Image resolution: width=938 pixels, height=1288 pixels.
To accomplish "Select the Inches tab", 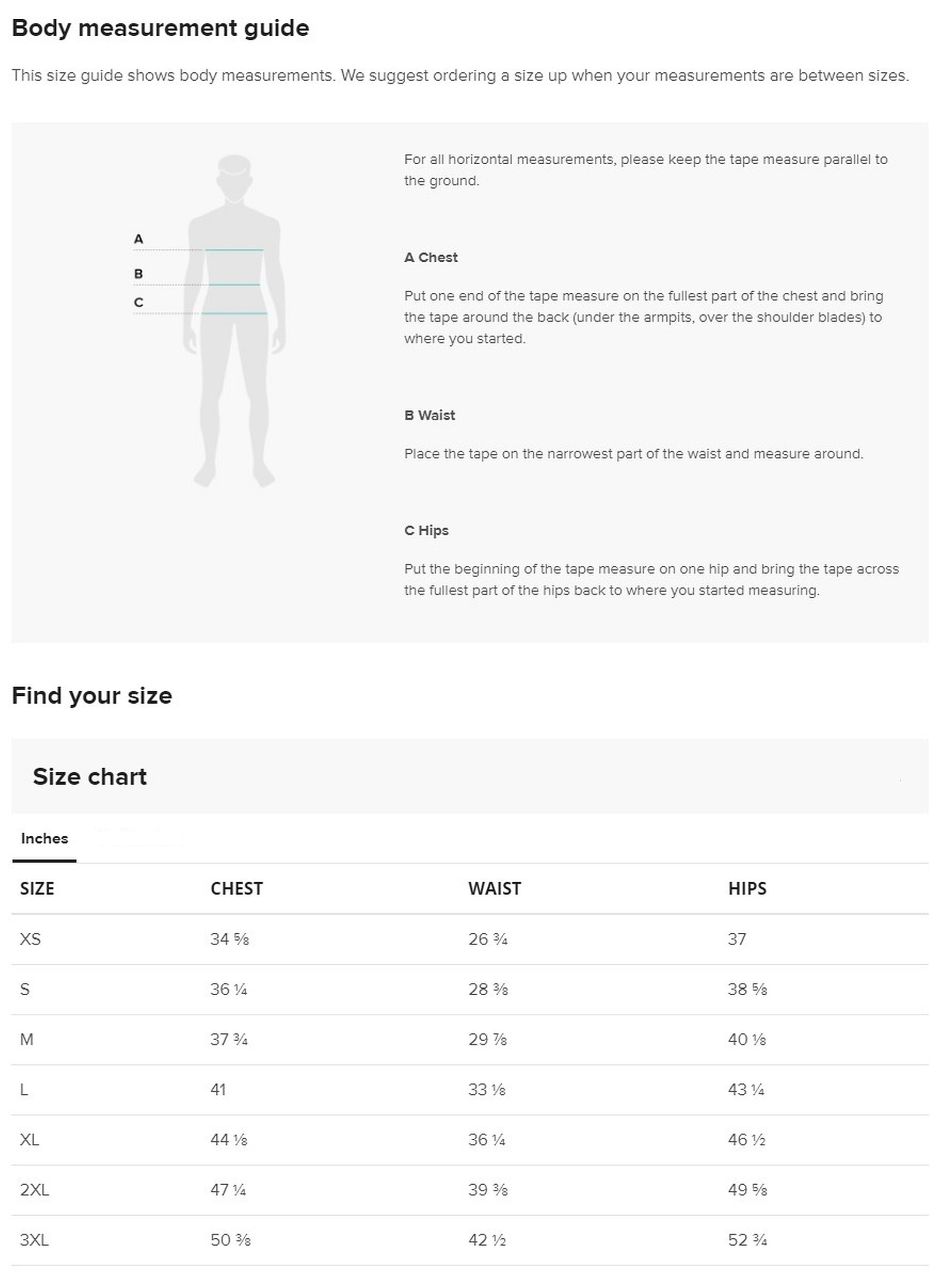I will (x=44, y=838).
